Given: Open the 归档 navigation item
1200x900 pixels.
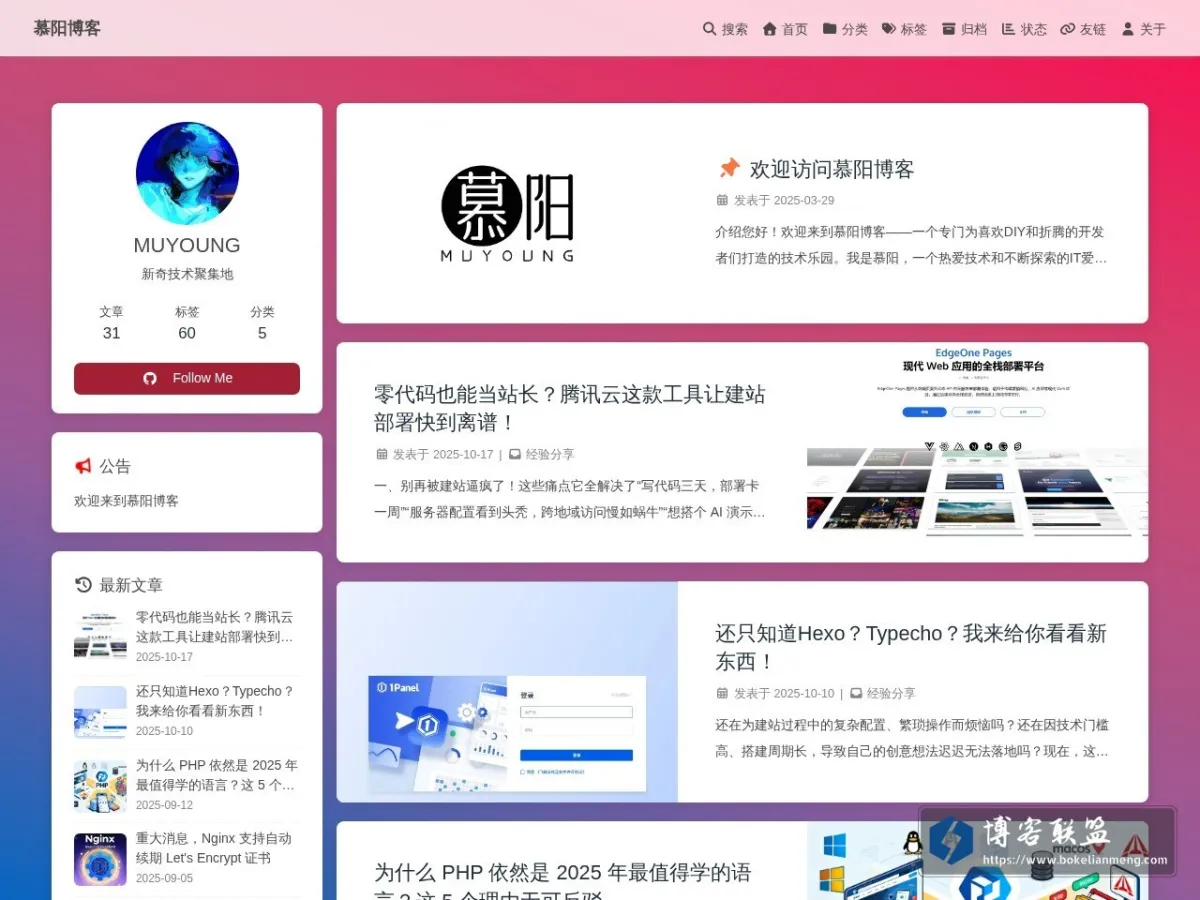Looking at the screenshot, I should [964, 29].
